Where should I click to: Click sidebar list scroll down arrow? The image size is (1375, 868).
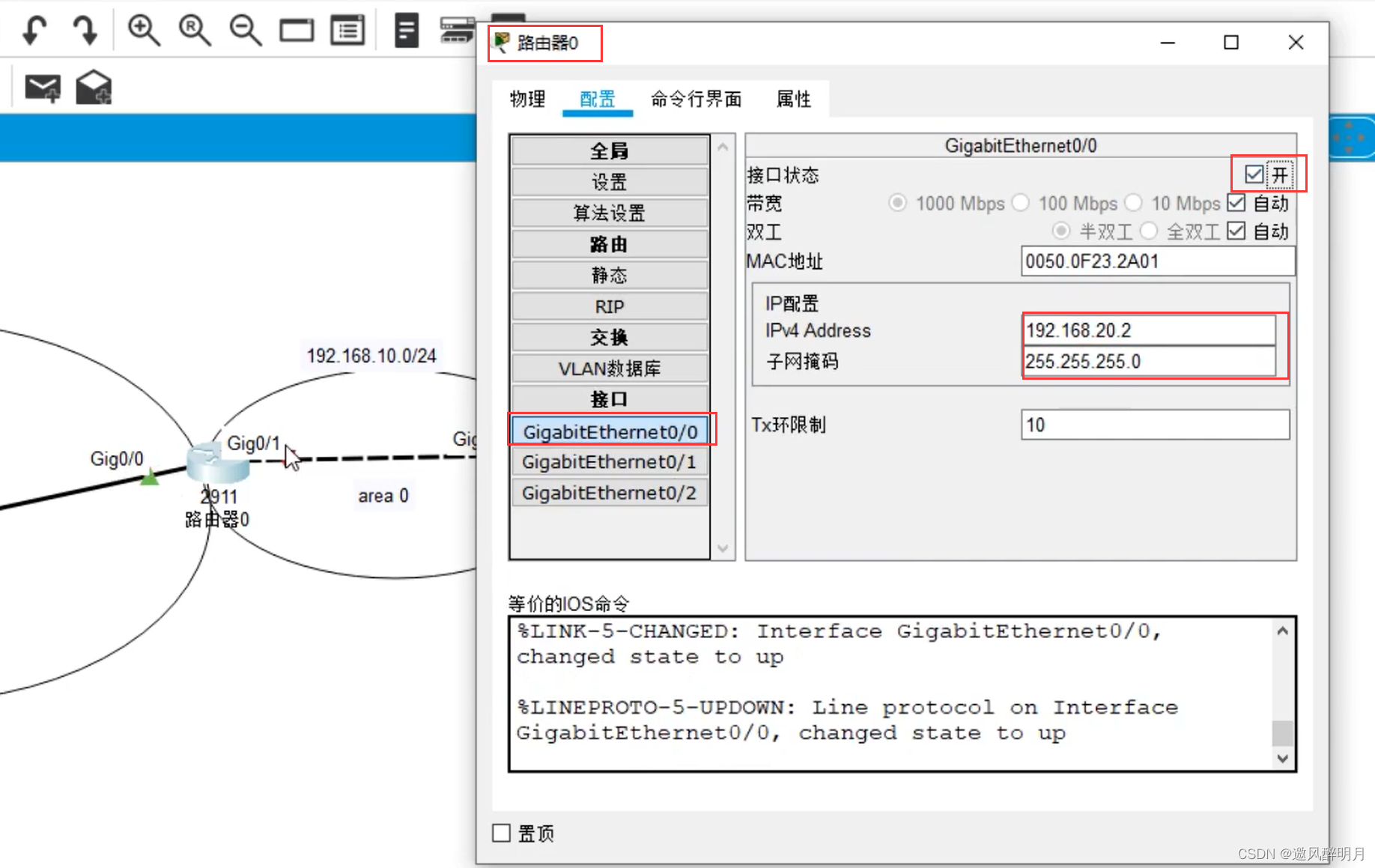pos(723,548)
